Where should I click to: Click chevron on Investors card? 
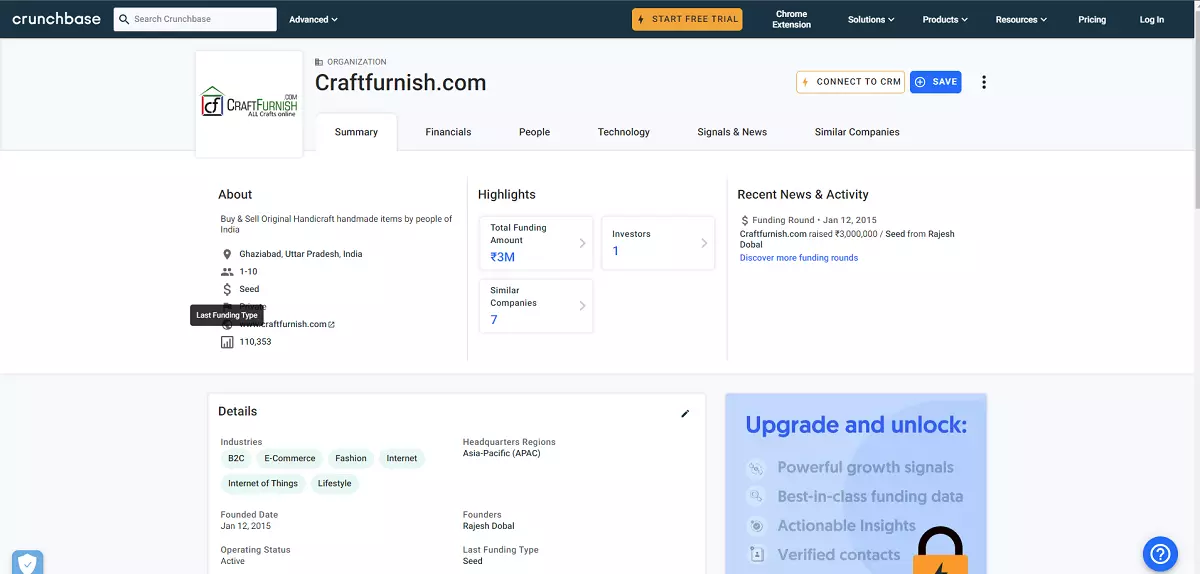[x=704, y=243]
